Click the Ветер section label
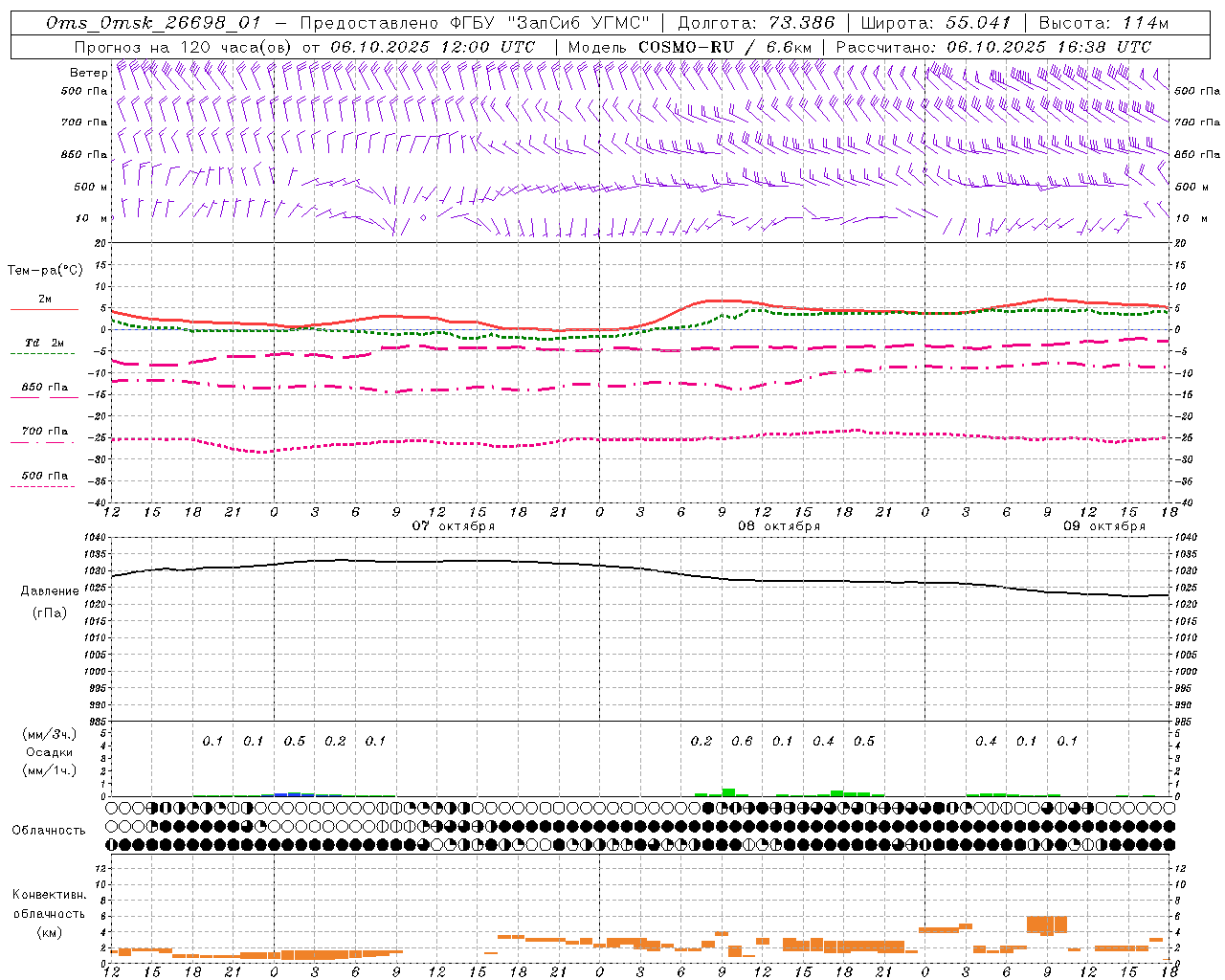 [x=88, y=73]
